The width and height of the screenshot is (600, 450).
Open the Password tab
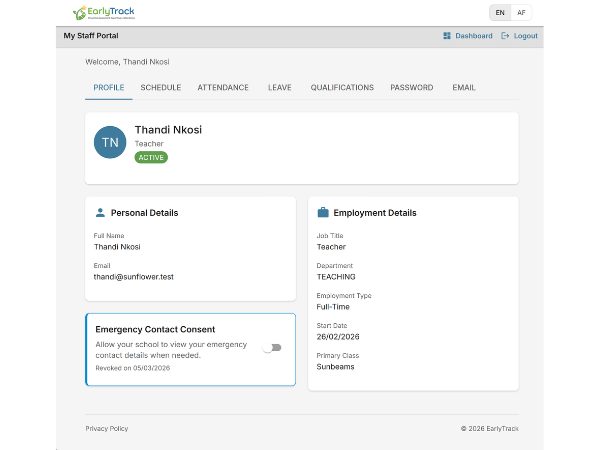pos(412,88)
